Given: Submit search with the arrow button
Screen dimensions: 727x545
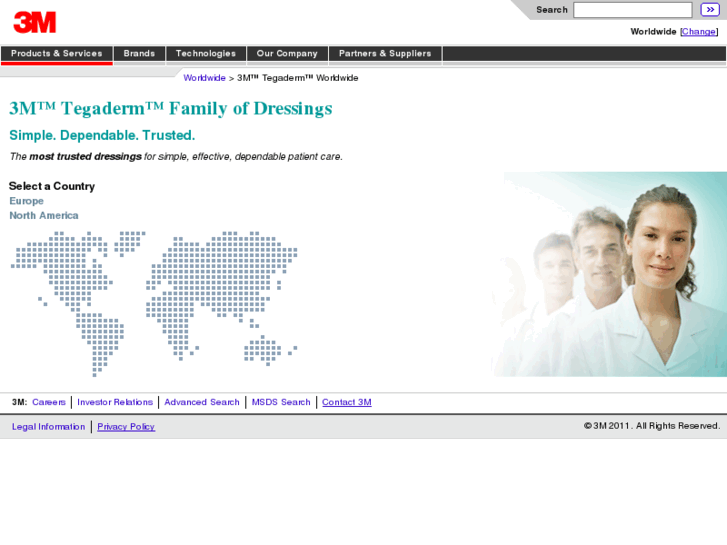Looking at the screenshot, I should [x=710, y=10].
